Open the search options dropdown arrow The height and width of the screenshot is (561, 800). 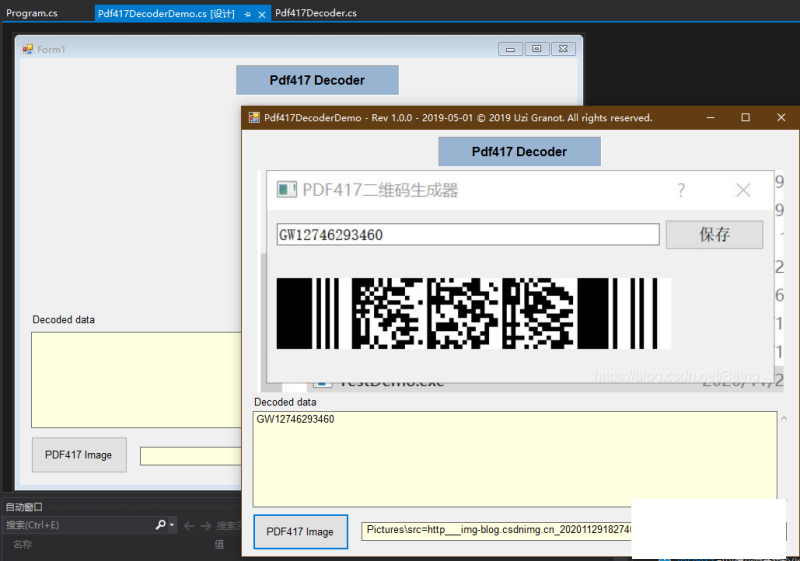click(172, 525)
